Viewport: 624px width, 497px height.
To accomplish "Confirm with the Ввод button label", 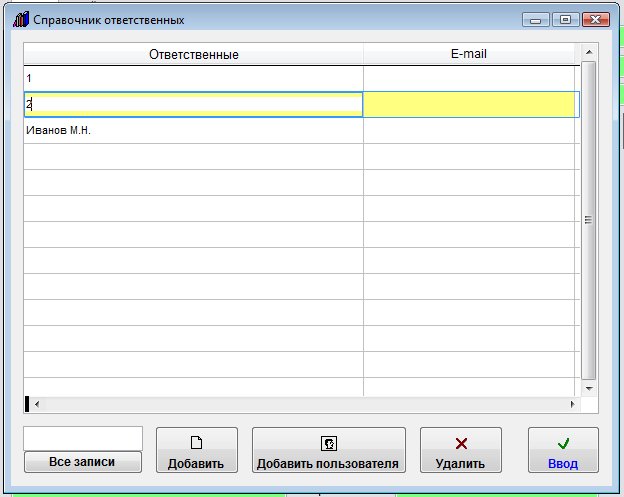I will pyautogui.click(x=563, y=464).
